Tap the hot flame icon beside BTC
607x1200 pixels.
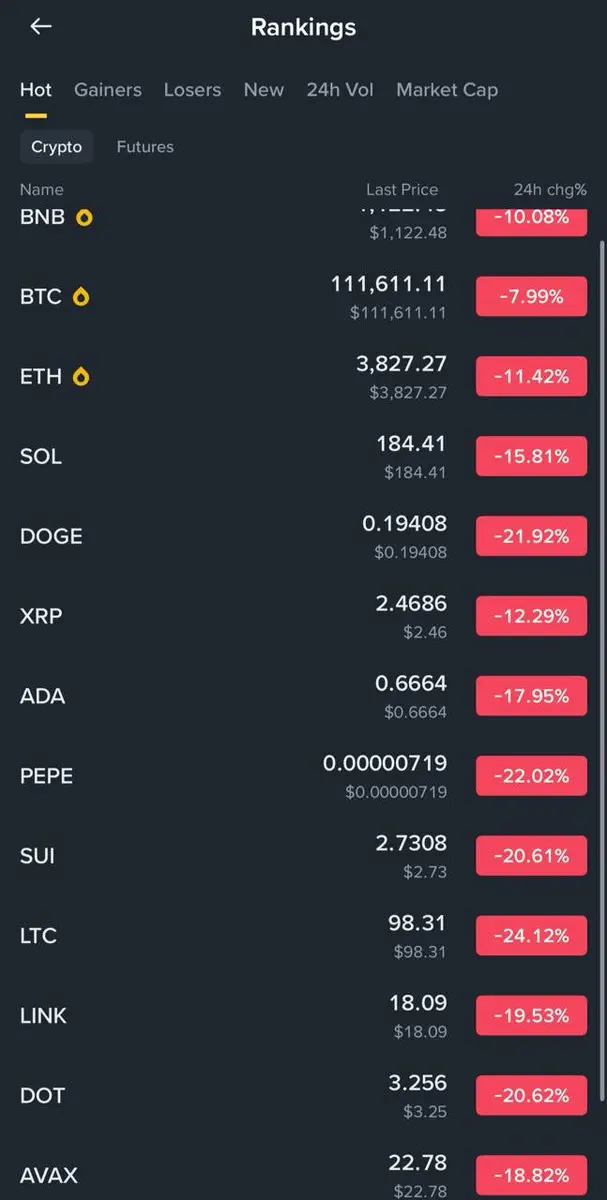81,297
